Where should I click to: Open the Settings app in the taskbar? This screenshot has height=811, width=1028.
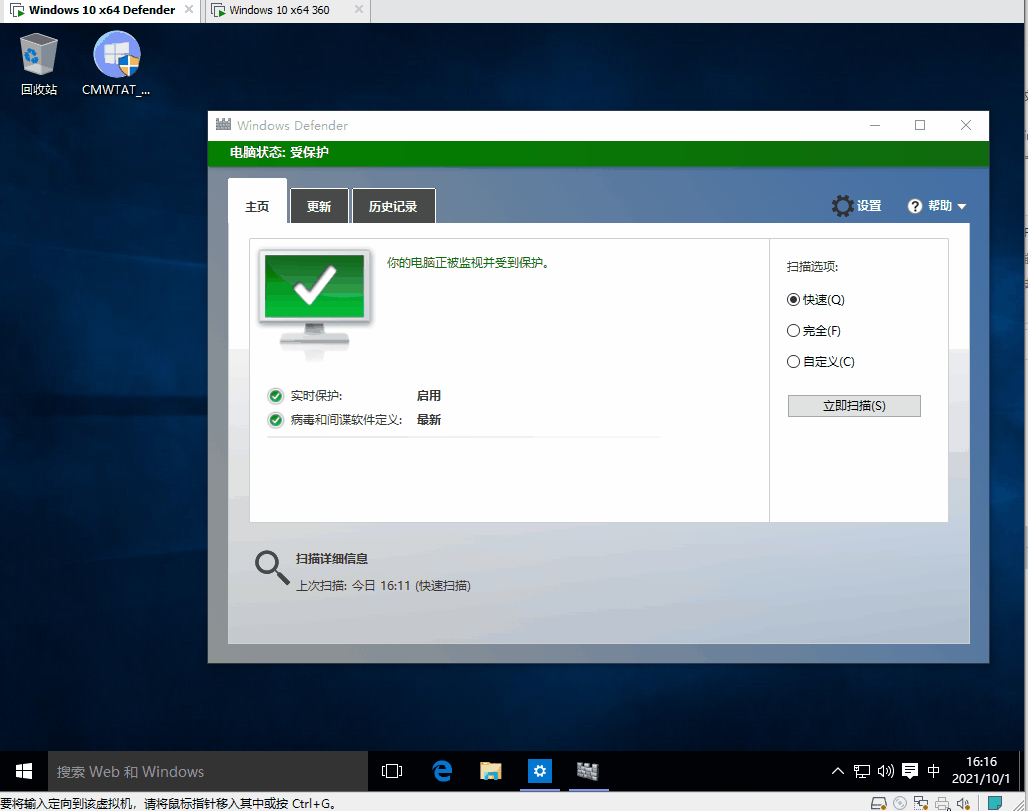pos(540,771)
